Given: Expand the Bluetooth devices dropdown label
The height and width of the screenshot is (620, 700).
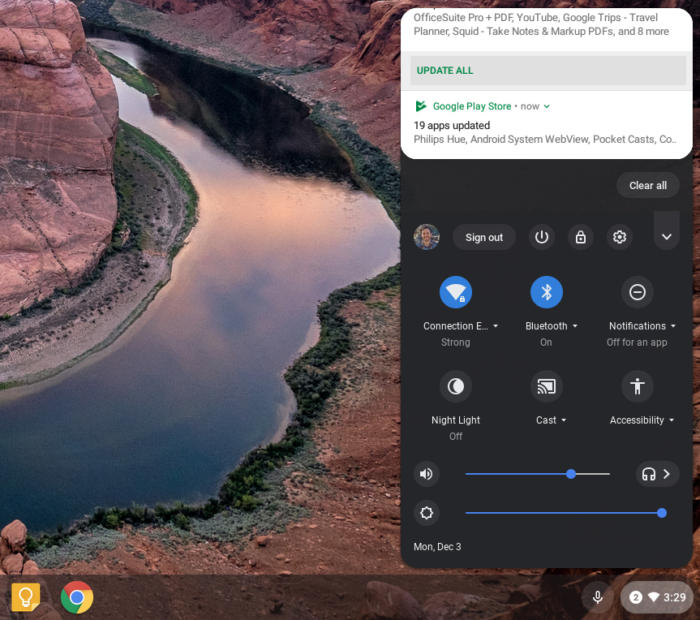Looking at the screenshot, I should point(551,326).
